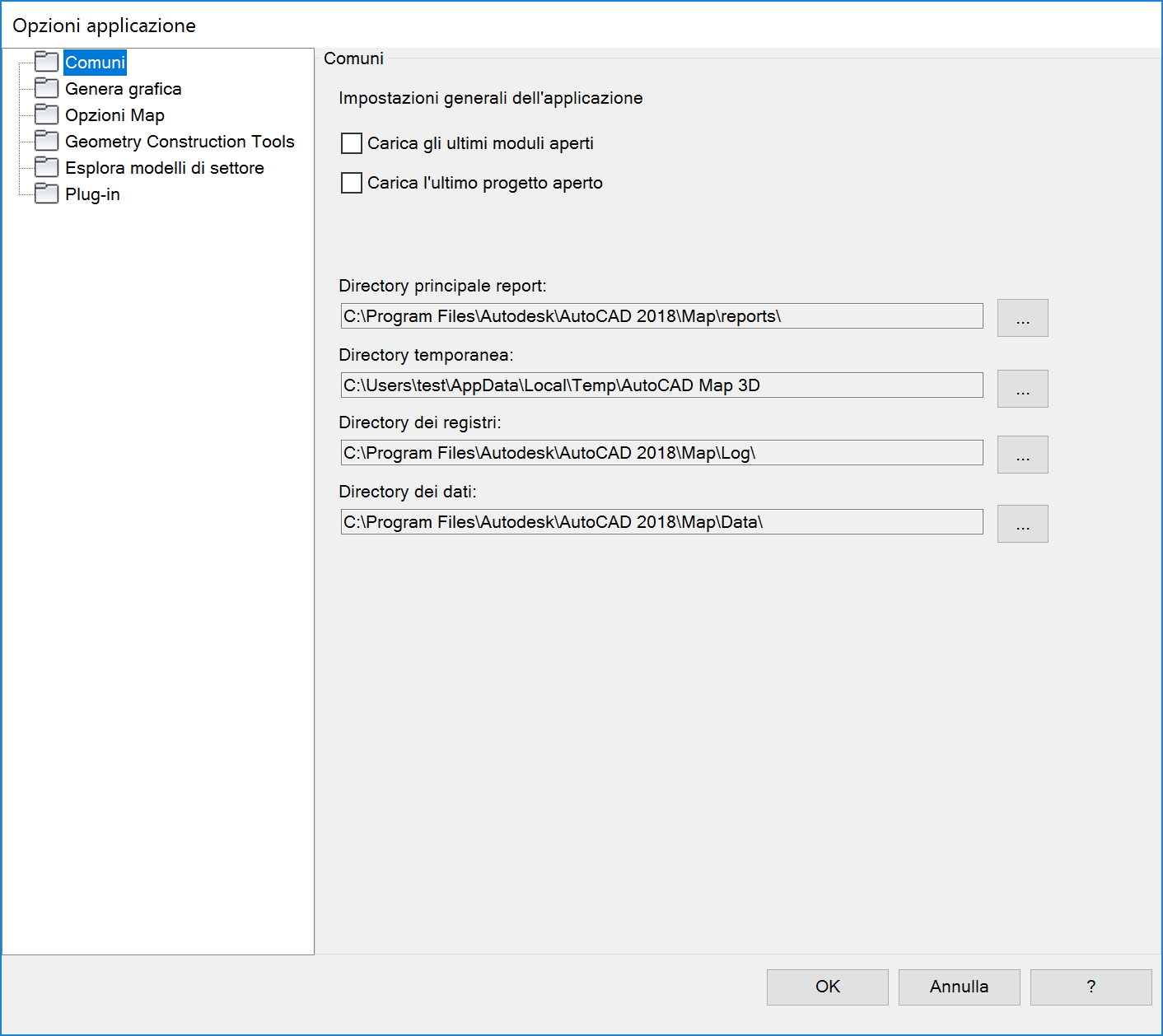The image size is (1163, 1036).
Task: Browse for the registri log directory
Action: coord(1022,455)
